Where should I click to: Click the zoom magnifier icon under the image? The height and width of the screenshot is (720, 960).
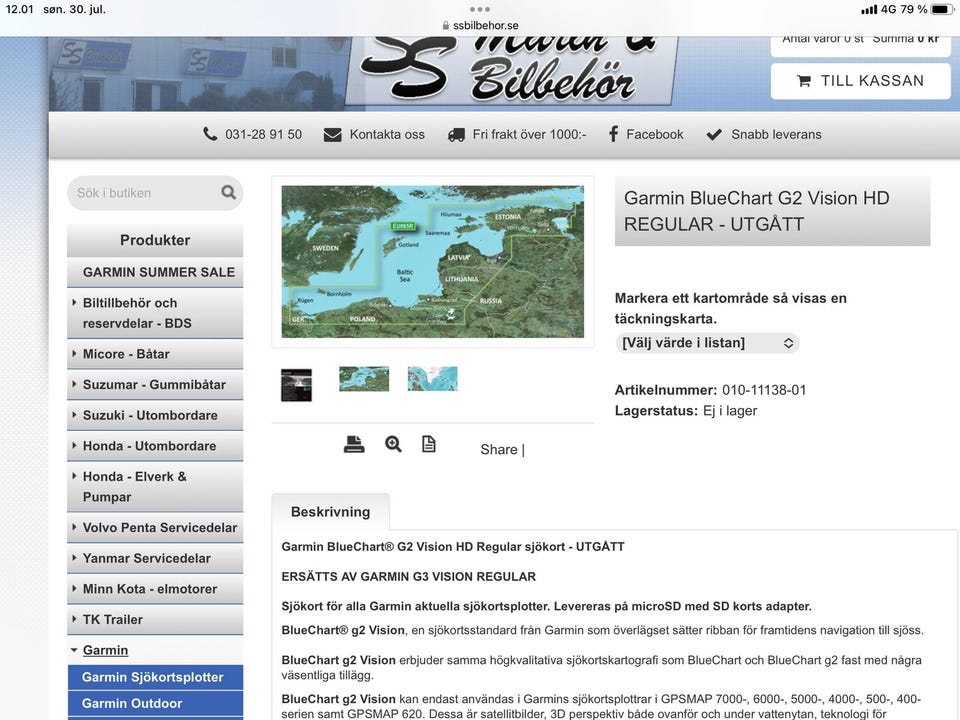point(393,444)
